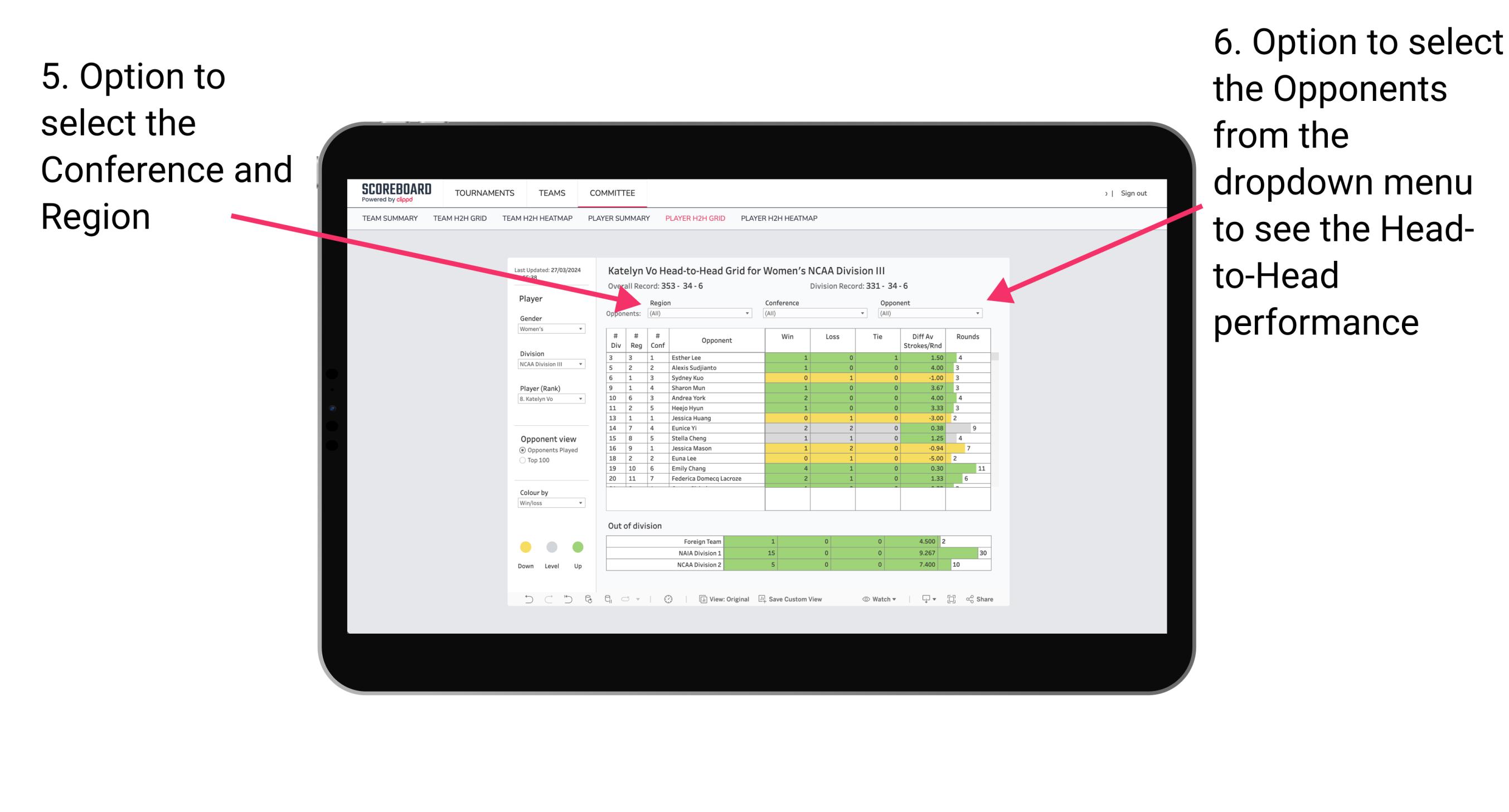Screen dimensions: 1509x812
Task: Click the redo icon in toolbar
Action: coord(538,601)
